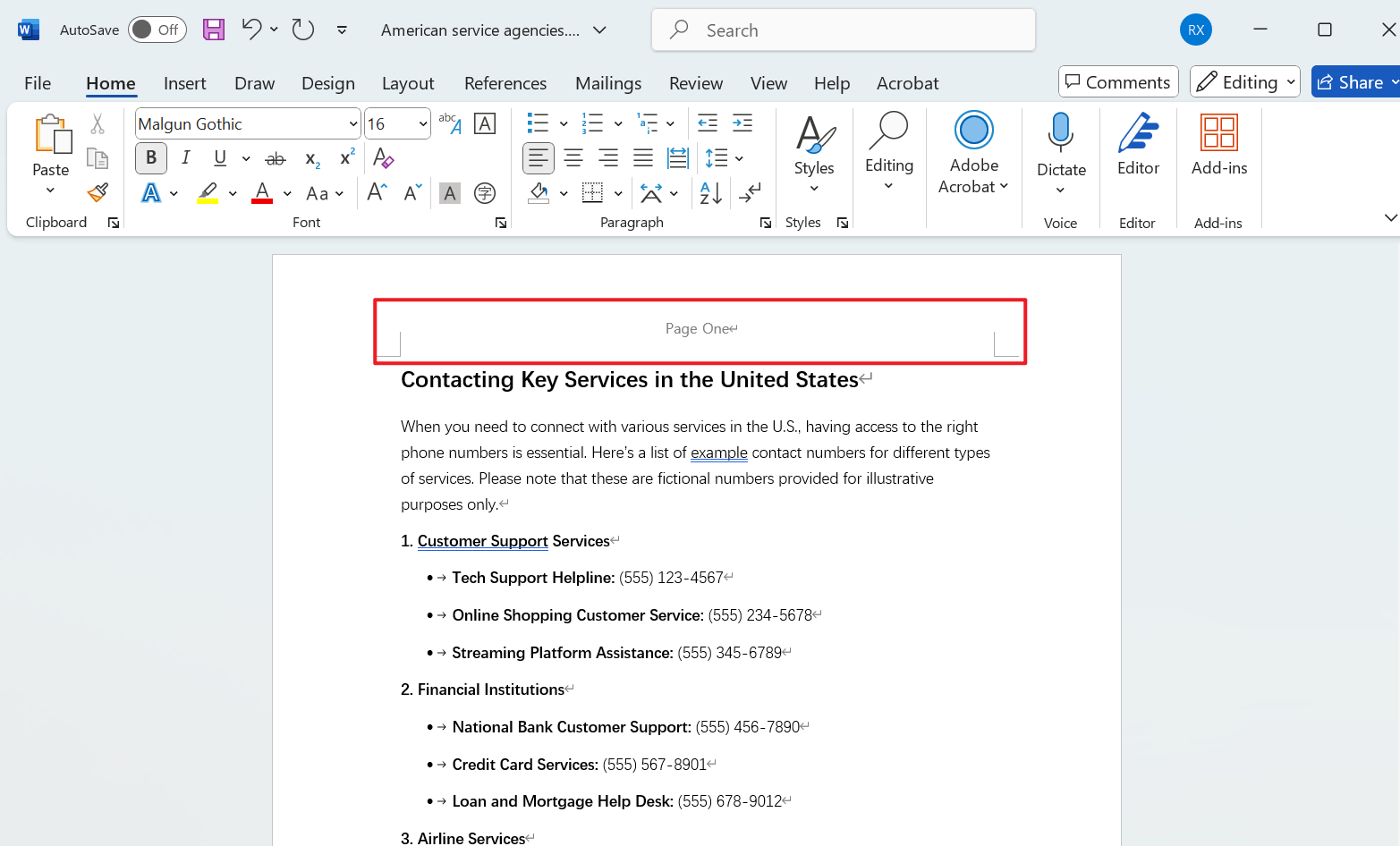Save the document with the disk icon
This screenshot has height=846, width=1400.
[214, 30]
